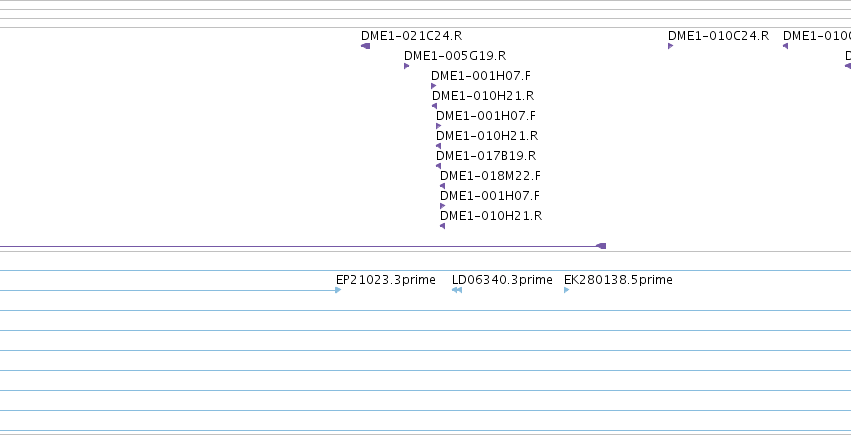Click the blue arrow beside EP21023.3prime
851x435 pixels.
click(338, 290)
